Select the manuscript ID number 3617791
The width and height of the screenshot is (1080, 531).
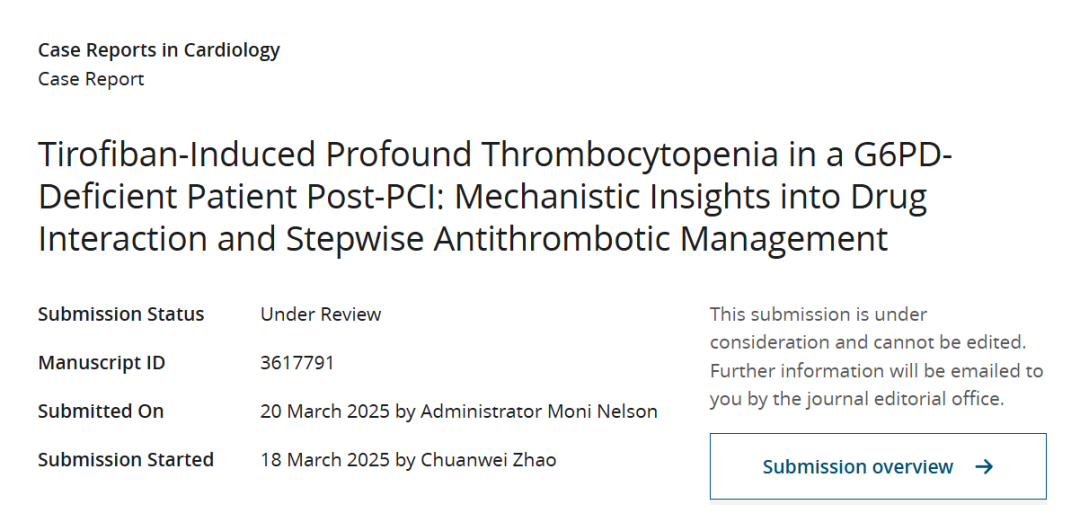(297, 363)
